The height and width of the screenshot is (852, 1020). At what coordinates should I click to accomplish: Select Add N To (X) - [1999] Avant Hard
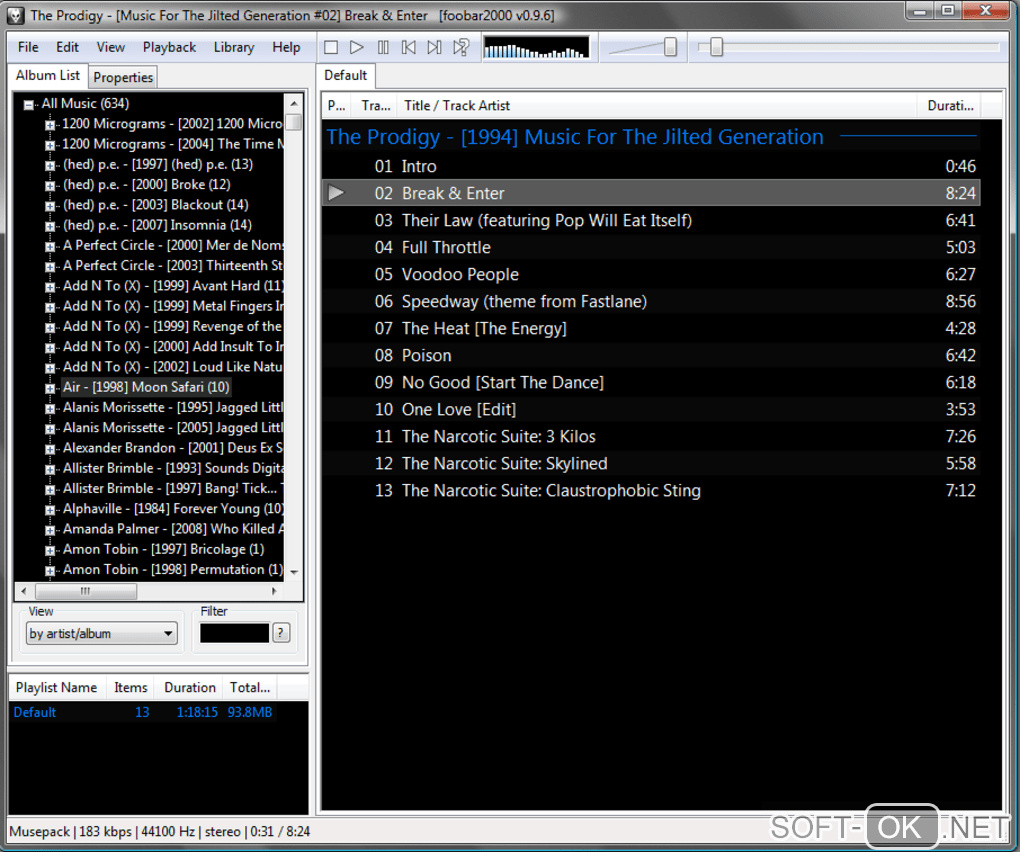click(173, 286)
